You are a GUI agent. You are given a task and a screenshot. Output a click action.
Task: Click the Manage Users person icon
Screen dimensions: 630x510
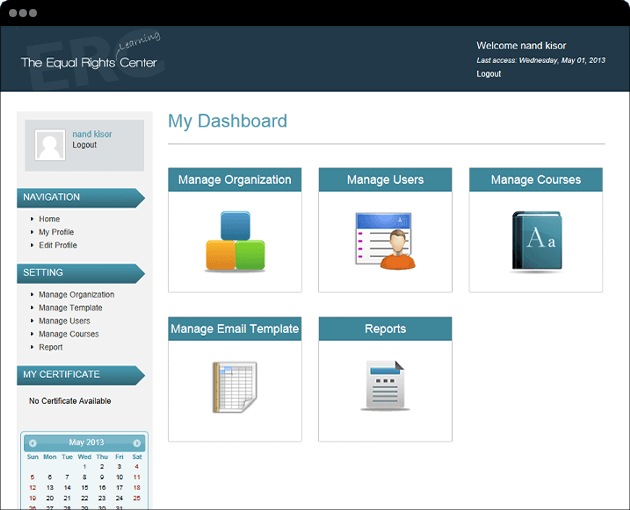tap(385, 241)
